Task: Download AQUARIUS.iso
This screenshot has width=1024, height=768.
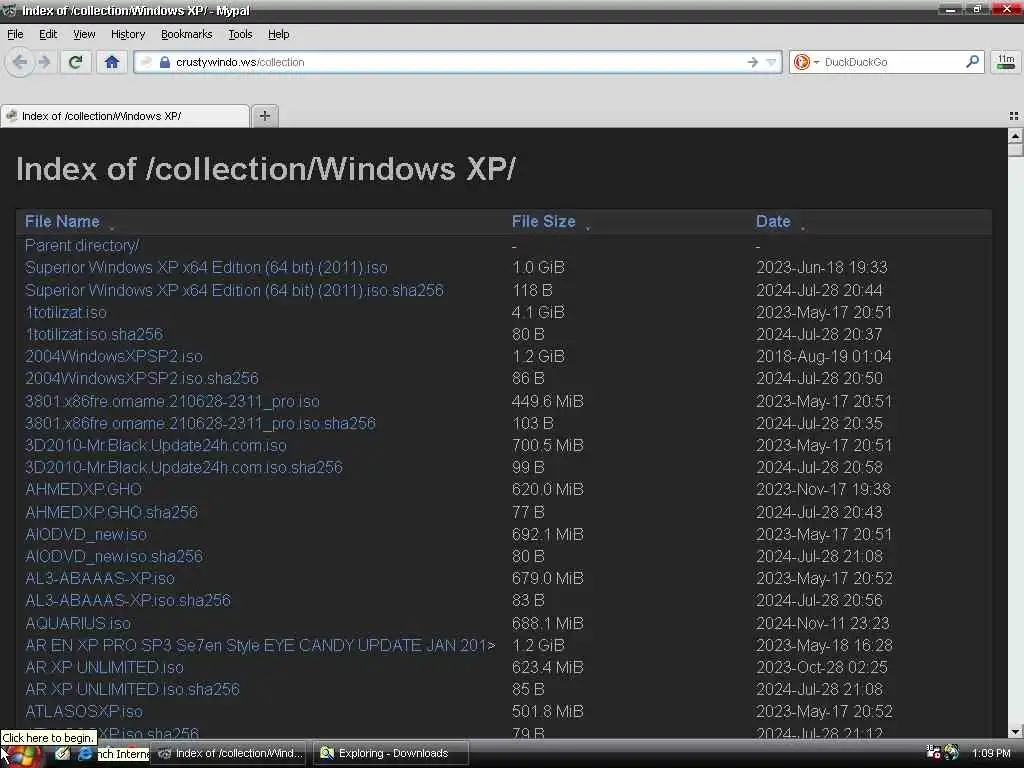Action: click(78, 623)
